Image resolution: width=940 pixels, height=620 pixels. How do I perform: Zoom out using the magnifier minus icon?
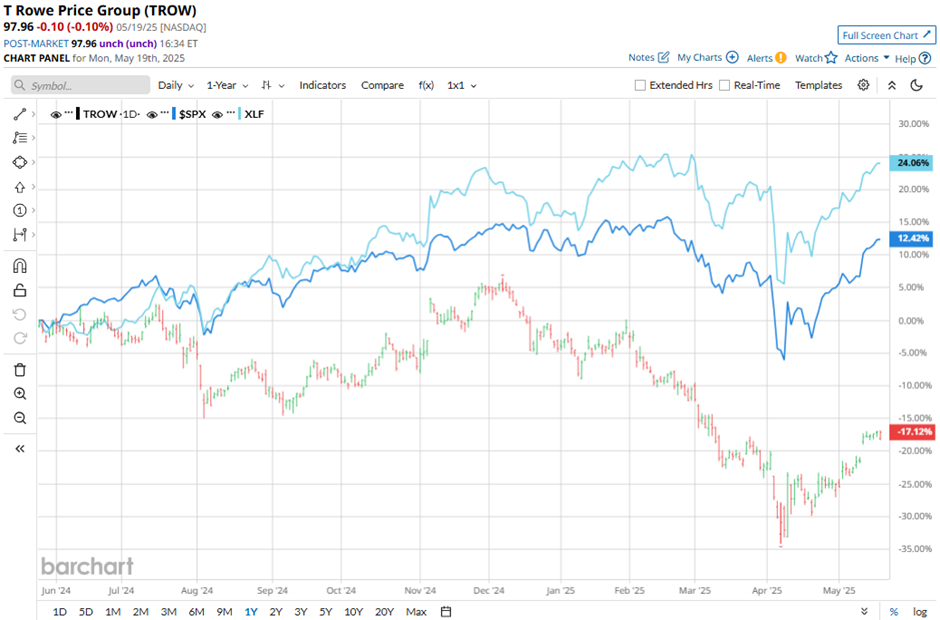[19, 418]
